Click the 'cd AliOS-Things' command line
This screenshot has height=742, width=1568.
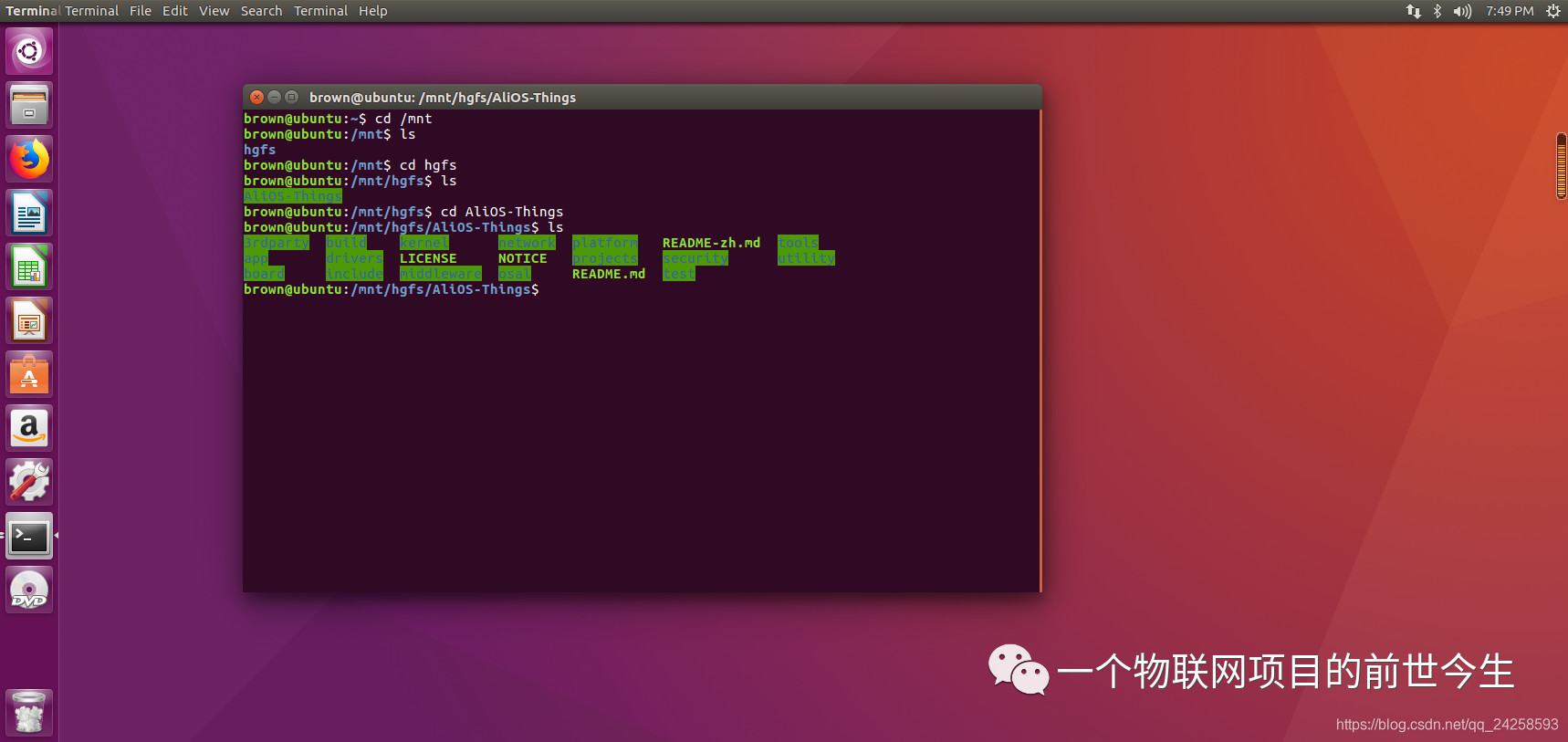click(x=403, y=212)
